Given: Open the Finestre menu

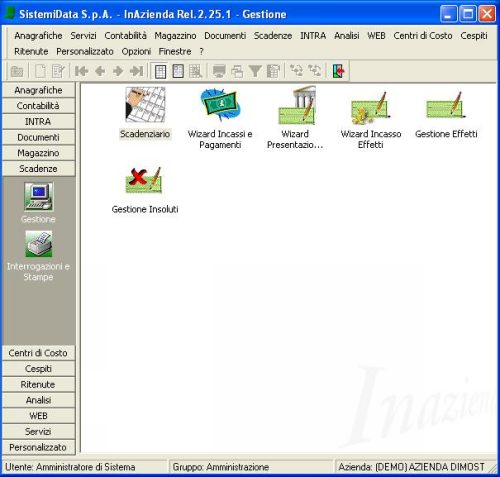Looking at the screenshot, I should [175, 51].
